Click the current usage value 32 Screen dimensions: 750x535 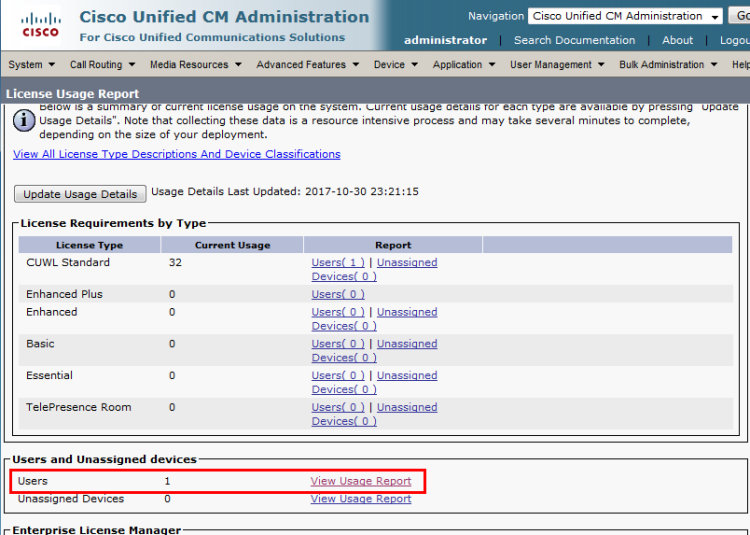[x=175, y=262]
